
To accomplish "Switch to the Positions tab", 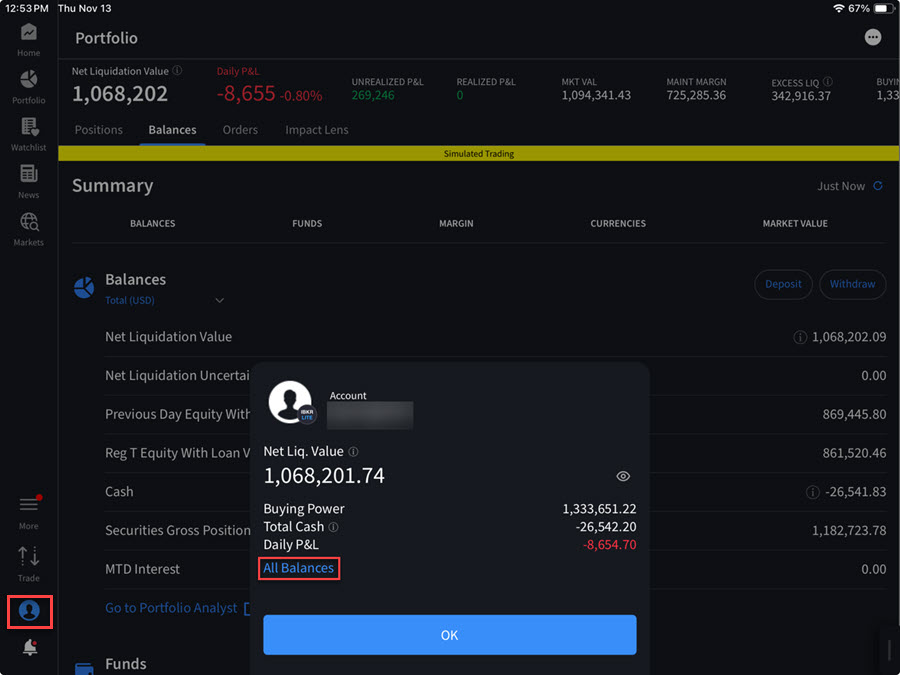I will 99,130.
